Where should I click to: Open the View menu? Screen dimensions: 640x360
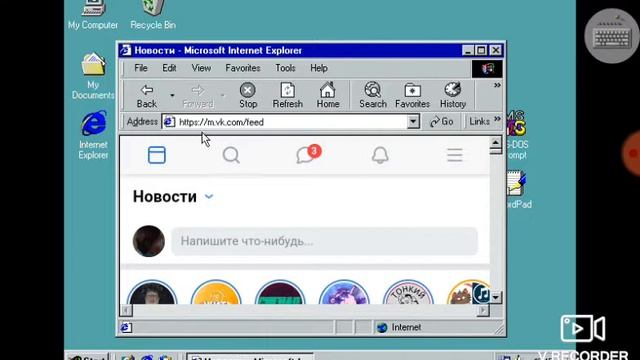[201, 68]
